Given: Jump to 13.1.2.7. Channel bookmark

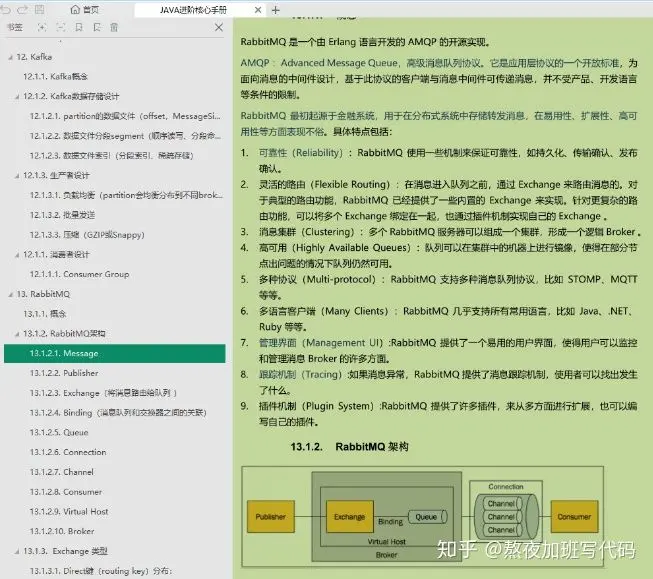Looking at the screenshot, I should click(62, 472).
